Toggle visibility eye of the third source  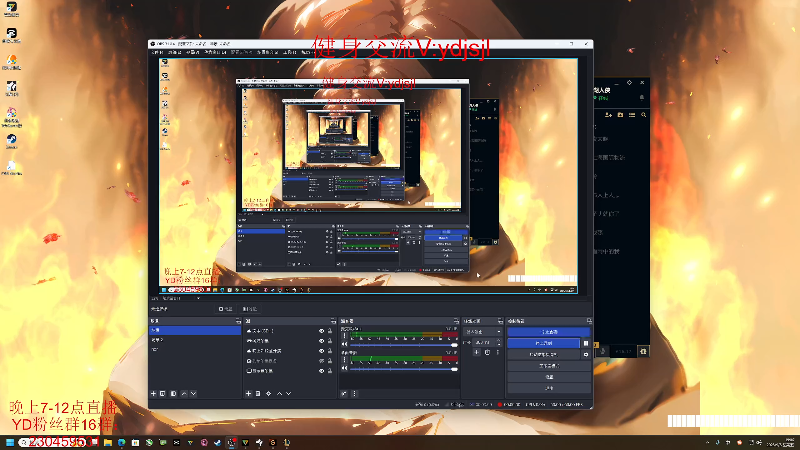coord(321,351)
